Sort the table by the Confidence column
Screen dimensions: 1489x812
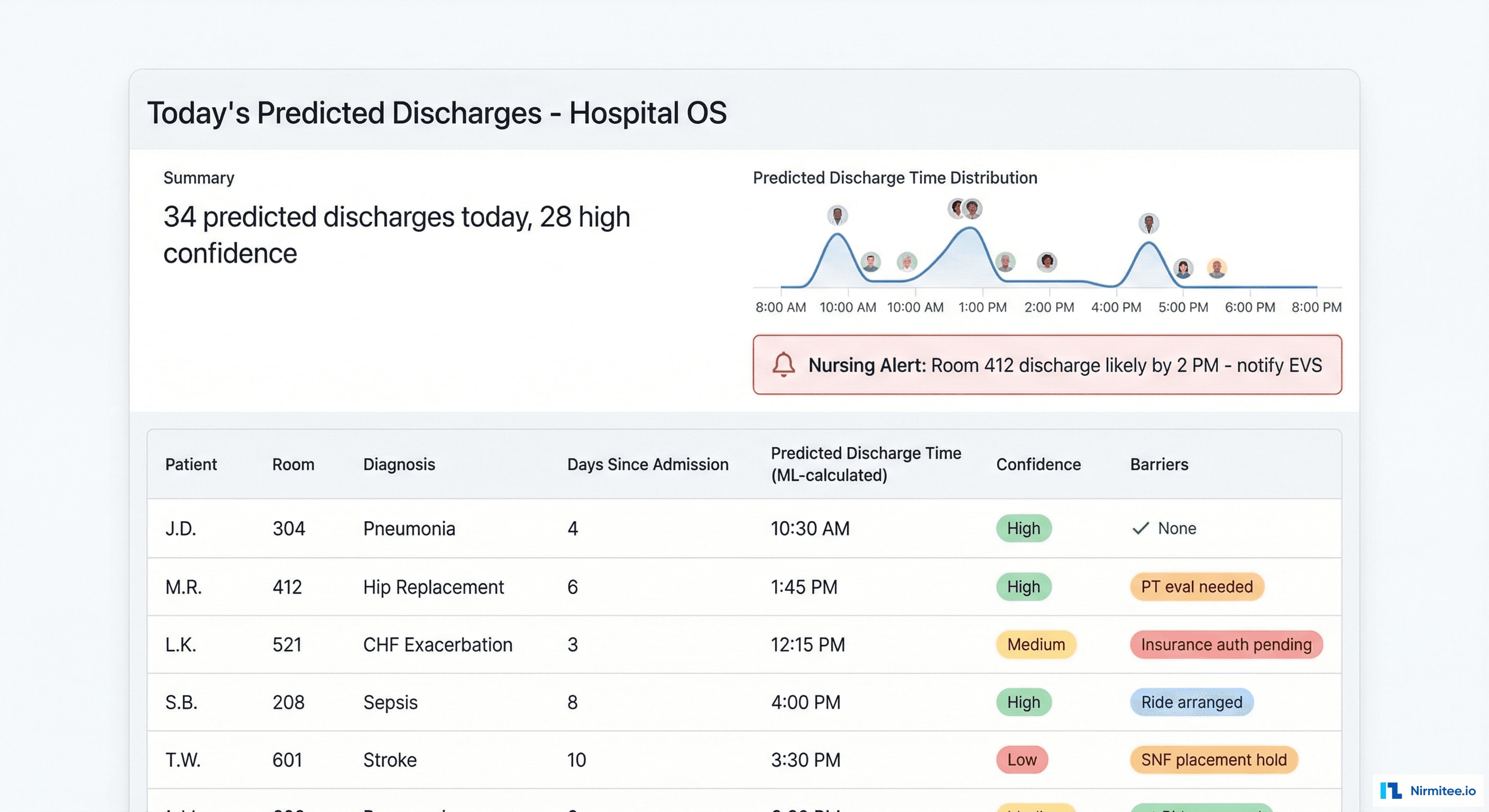(1037, 464)
